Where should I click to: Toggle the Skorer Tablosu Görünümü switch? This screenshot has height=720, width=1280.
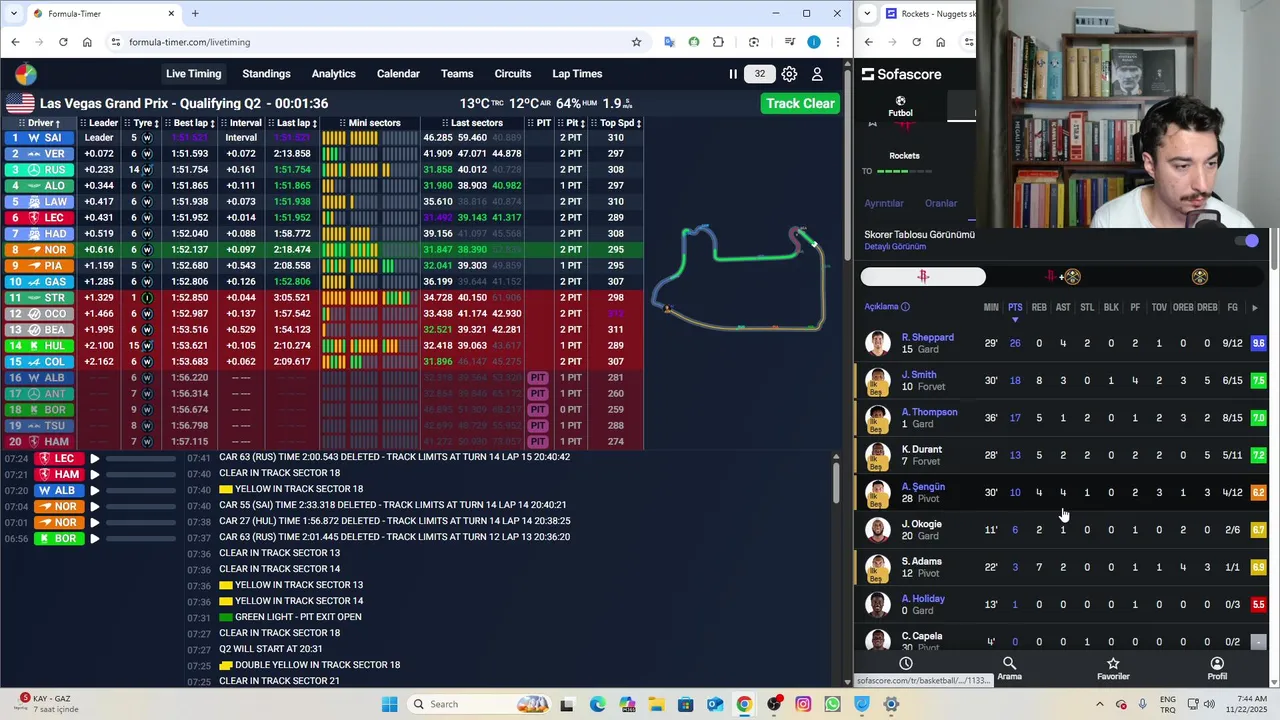[x=1246, y=241]
